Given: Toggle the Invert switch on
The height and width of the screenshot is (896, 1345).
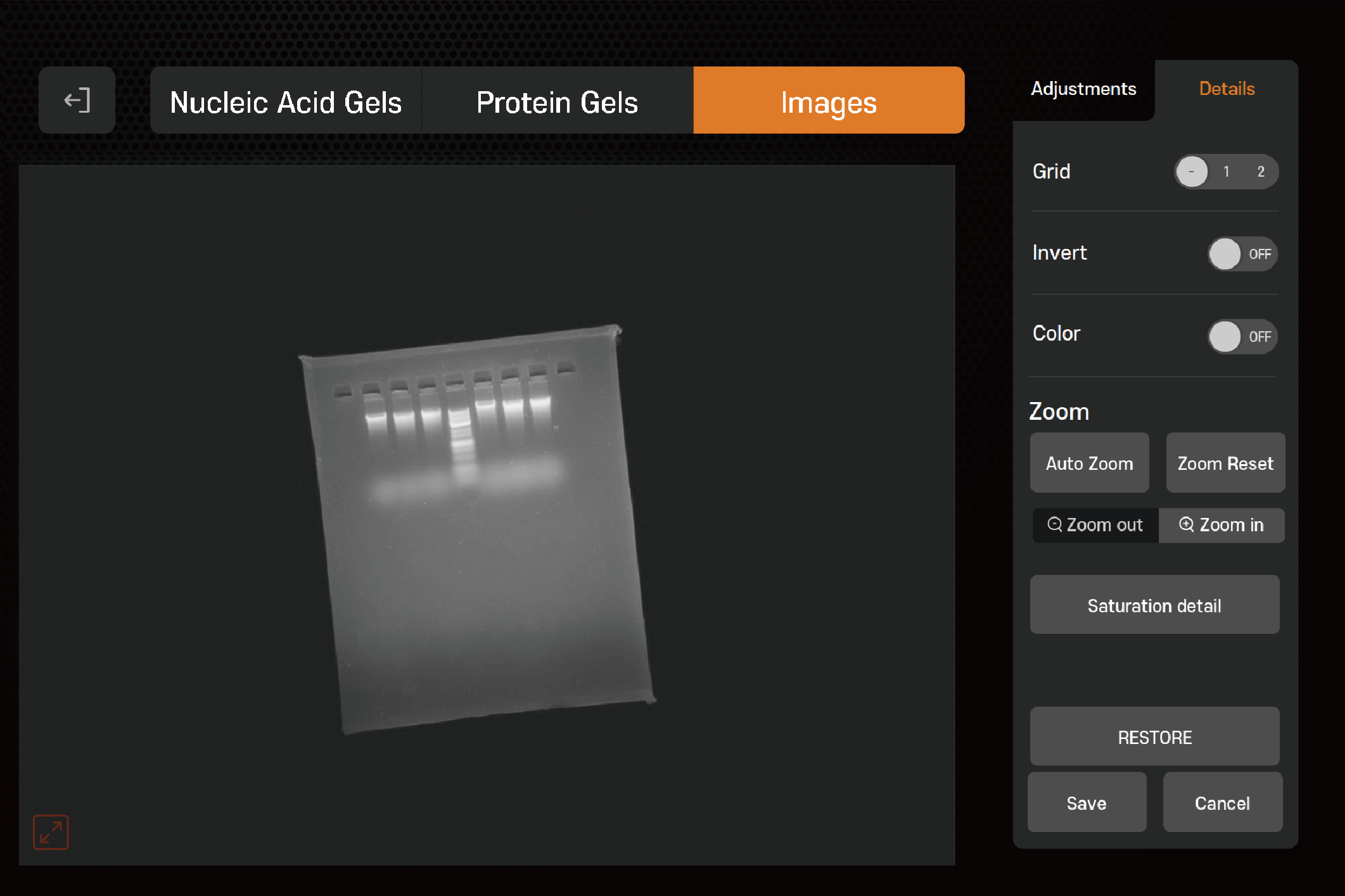Looking at the screenshot, I should click(1242, 254).
